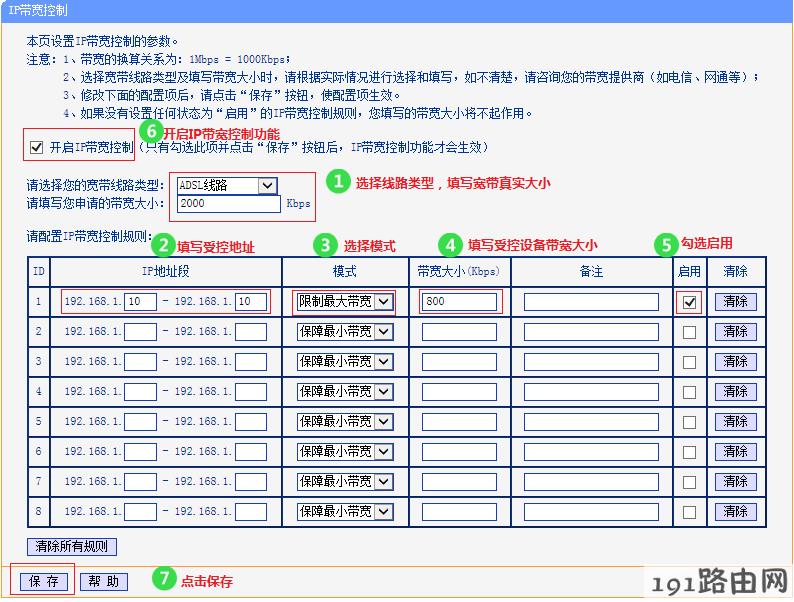Image resolution: width=794 pixels, height=602 pixels.
Task: Click 清除 button for row 1
Action: click(735, 302)
